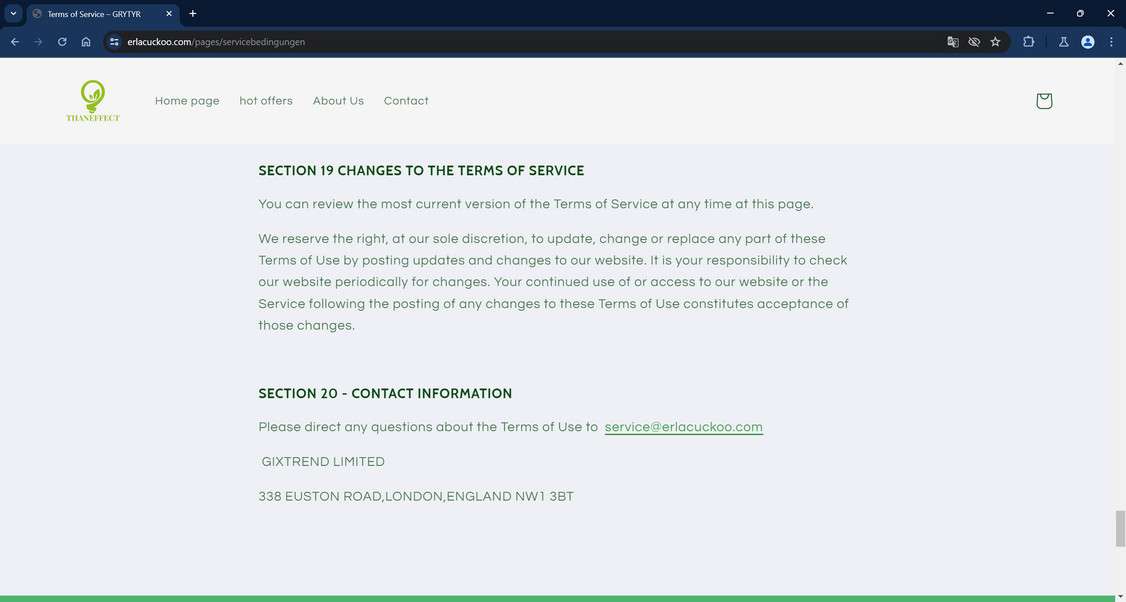Go back with the browser back arrow

click(x=14, y=42)
